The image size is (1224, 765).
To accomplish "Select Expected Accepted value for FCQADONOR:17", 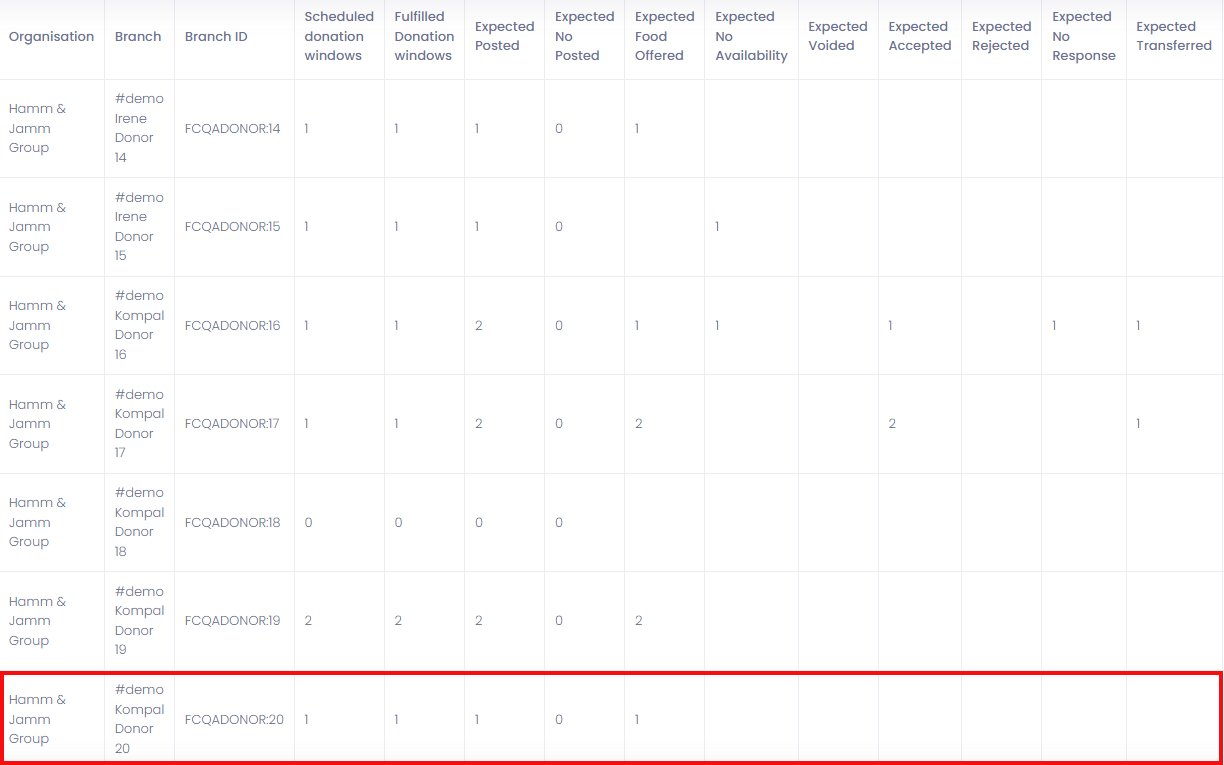I will coord(892,424).
